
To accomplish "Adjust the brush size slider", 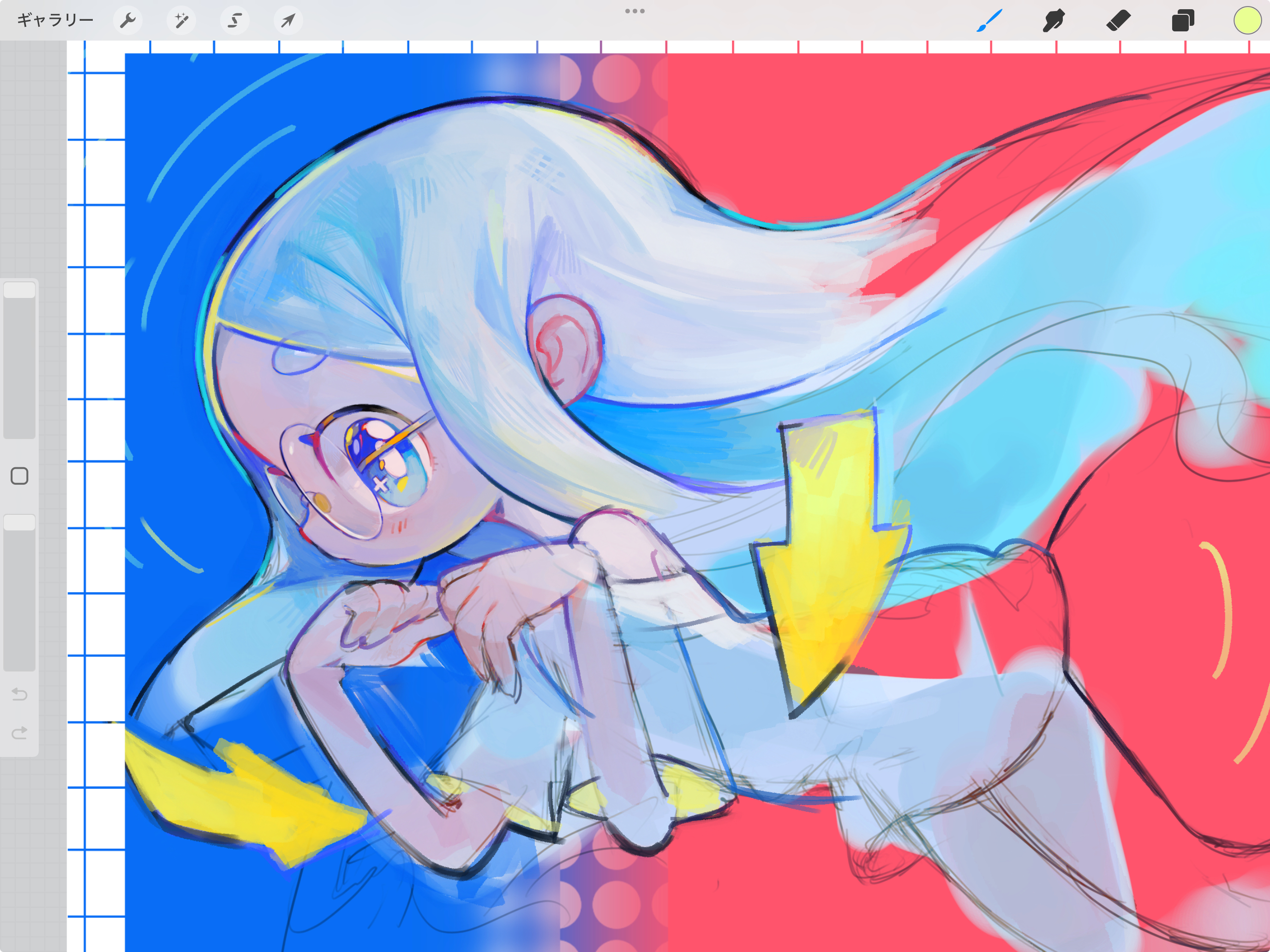I will 19,359.
